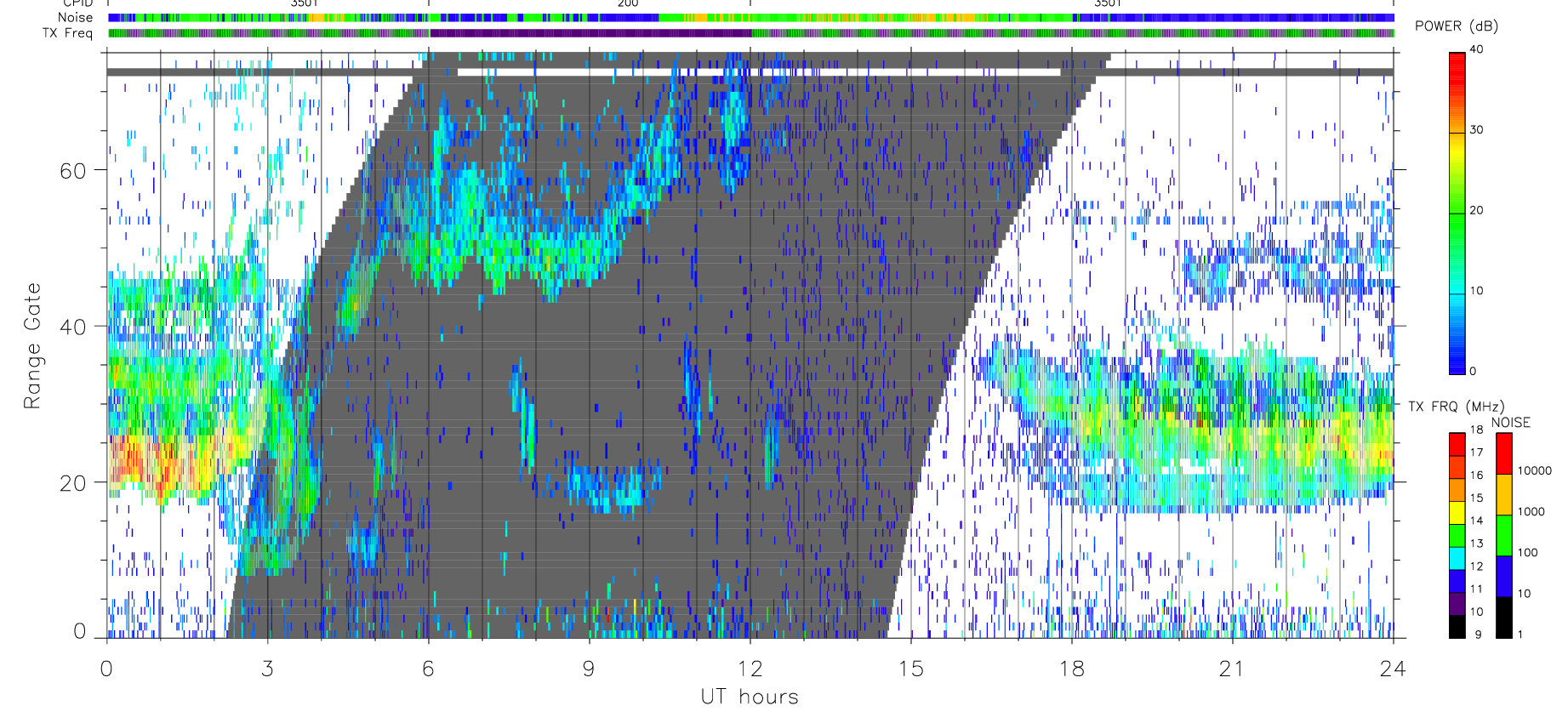Click the white horizontal bar atop the plot

759,72
